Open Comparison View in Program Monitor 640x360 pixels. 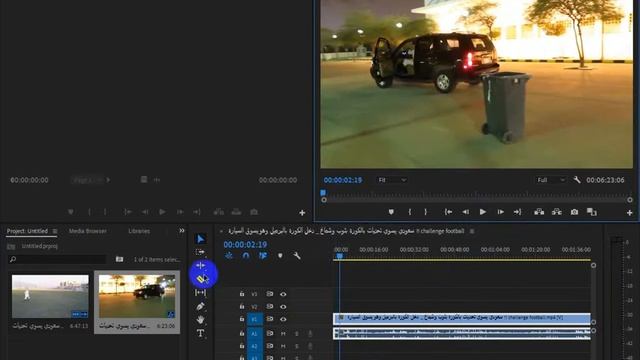592,212
